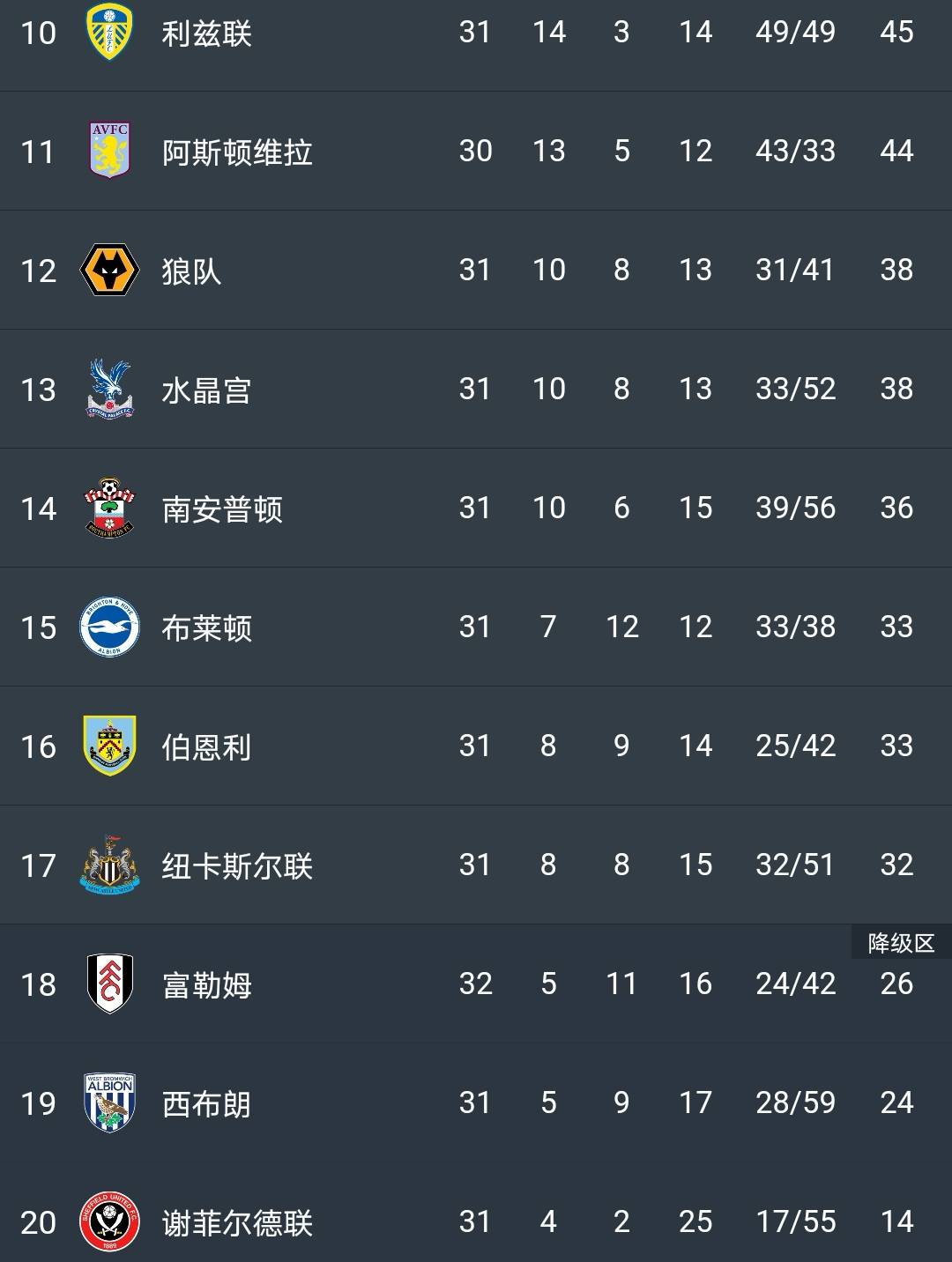Screen dimensions: 952x1262
Task: Open 水晶宫 team details
Action: pyautogui.click(x=206, y=390)
